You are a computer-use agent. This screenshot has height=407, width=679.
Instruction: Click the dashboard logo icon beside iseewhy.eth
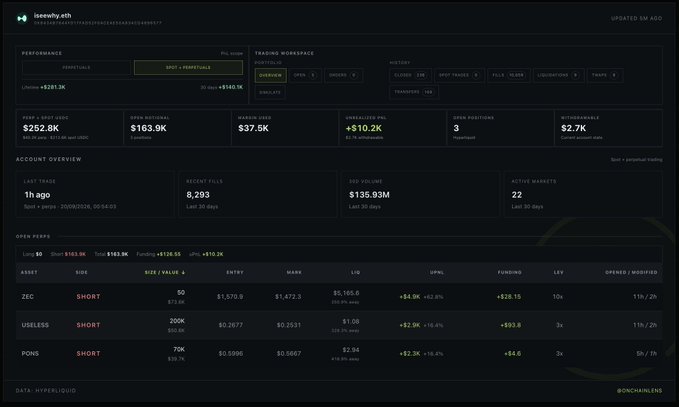(x=22, y=18)
